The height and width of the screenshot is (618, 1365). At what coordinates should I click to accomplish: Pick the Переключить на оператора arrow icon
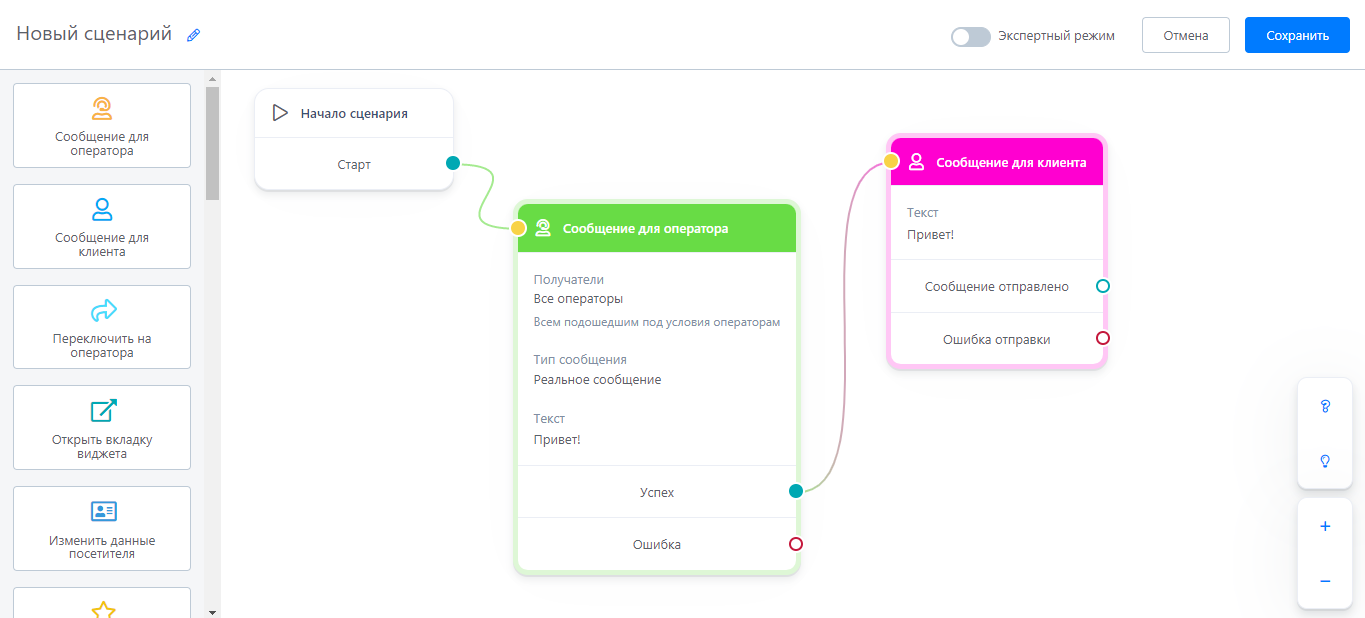tap(103, 311)
